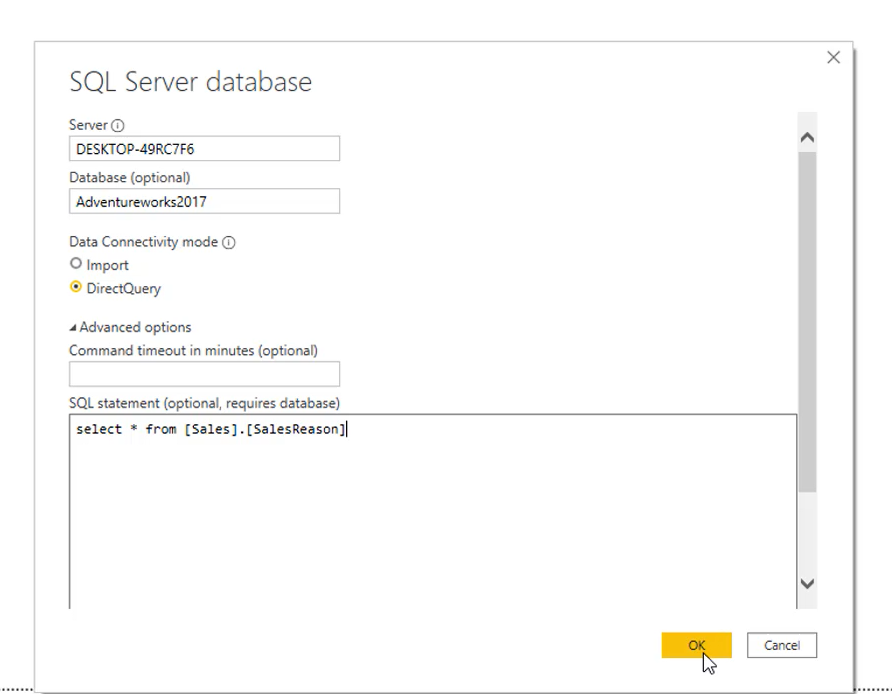The image size is (892, 694).
Task: Click the Command timeout input field
Action: point(204,374)
